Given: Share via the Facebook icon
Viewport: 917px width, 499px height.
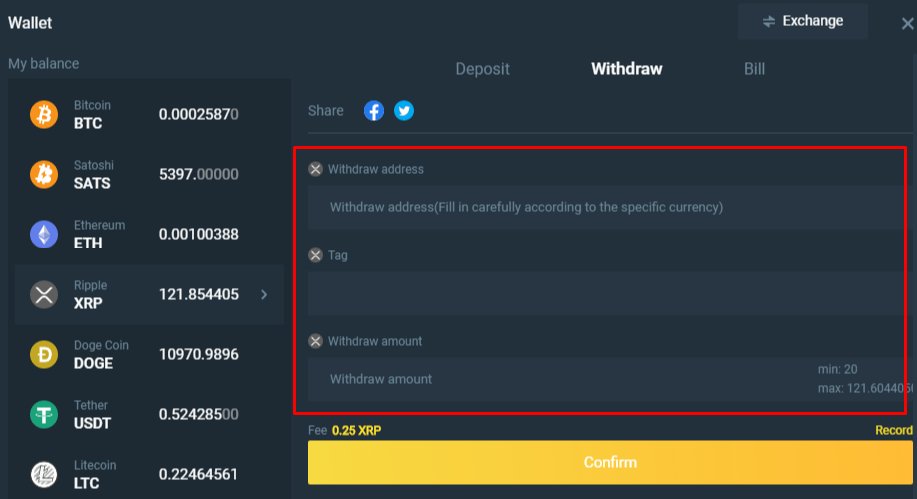Looking at the screenshot, I should pos(373,111).
